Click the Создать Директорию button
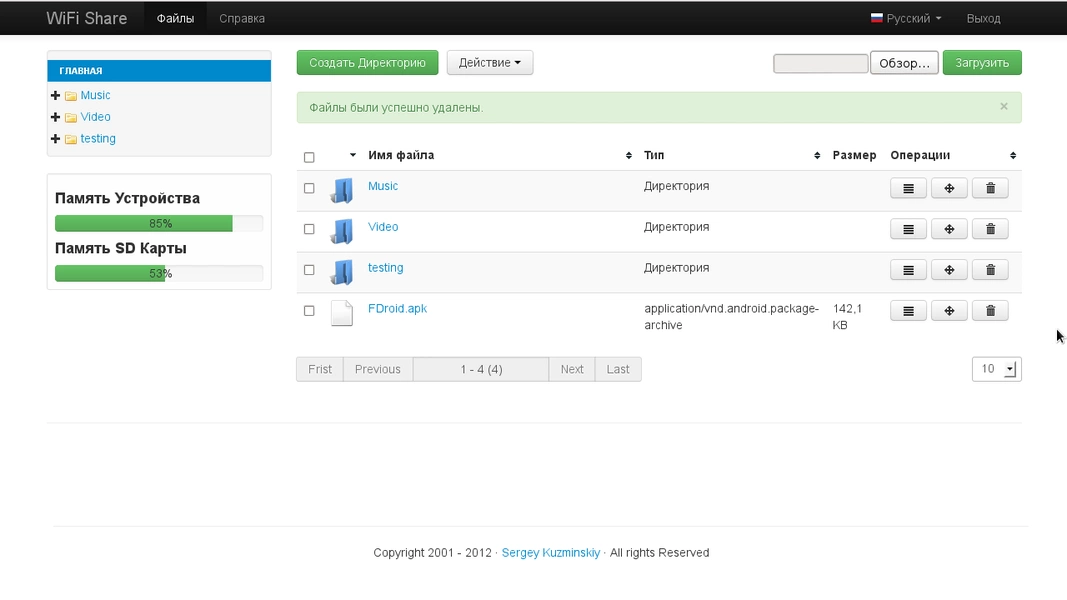This screenshot has height=600, width=1067. point(367,63)
